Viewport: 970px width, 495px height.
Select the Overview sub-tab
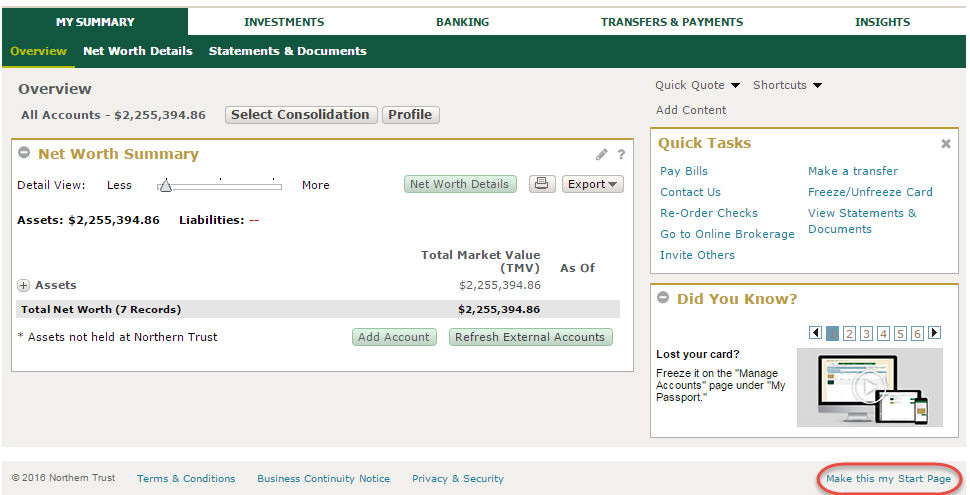[38, 51]
